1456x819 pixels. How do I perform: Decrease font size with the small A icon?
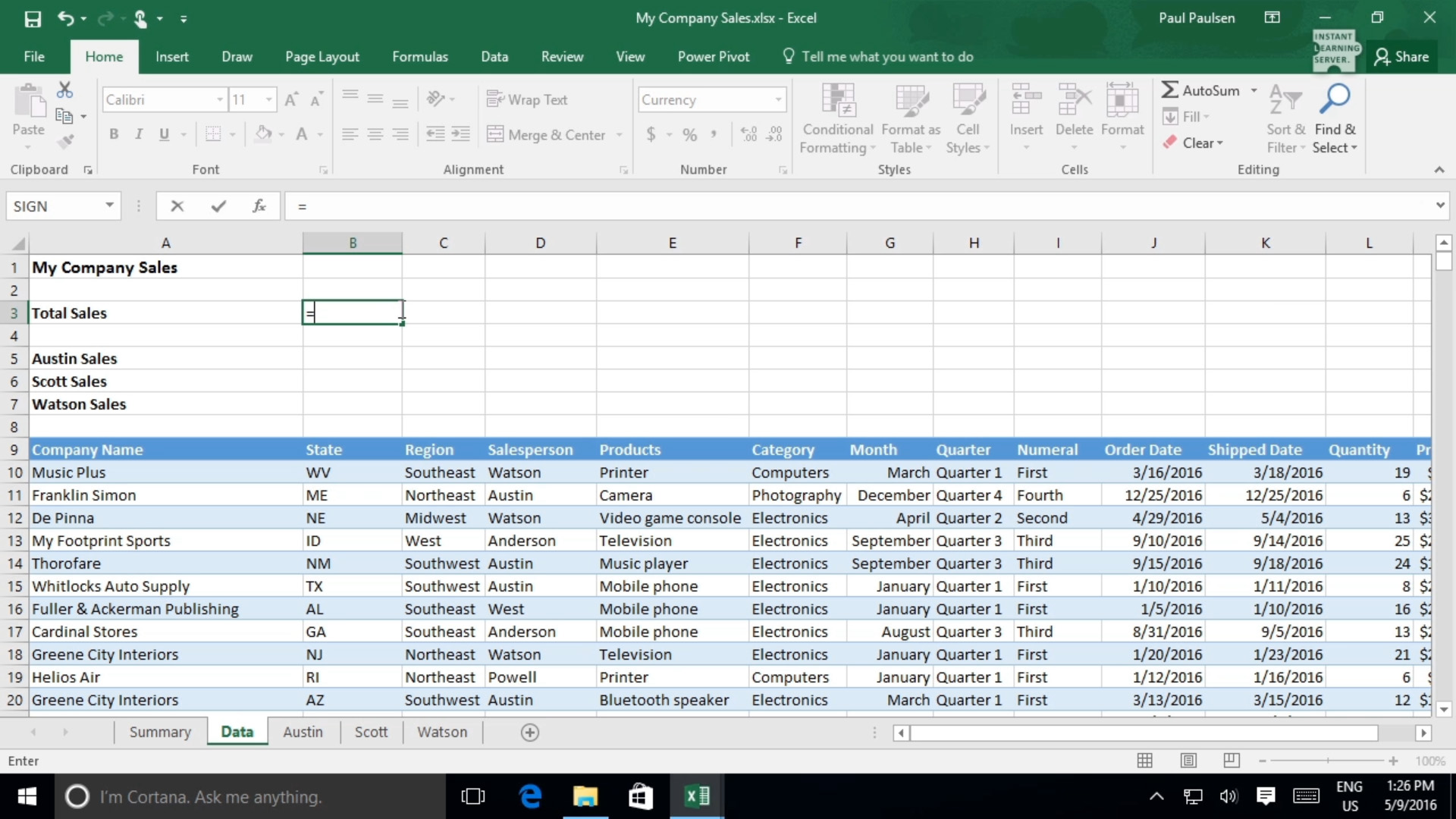(317, 99)
